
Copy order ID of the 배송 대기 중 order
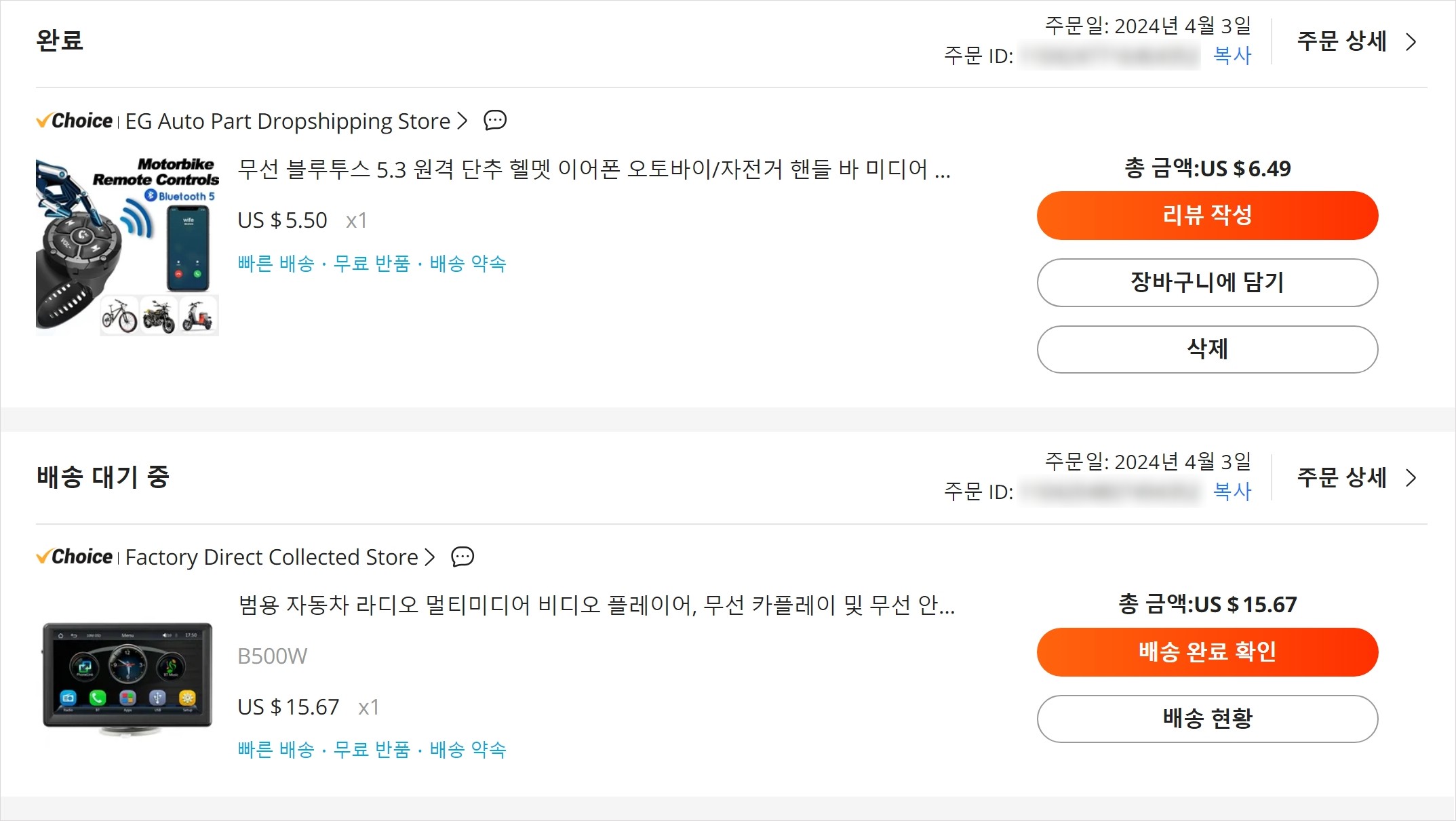[x=1232, y=492]
